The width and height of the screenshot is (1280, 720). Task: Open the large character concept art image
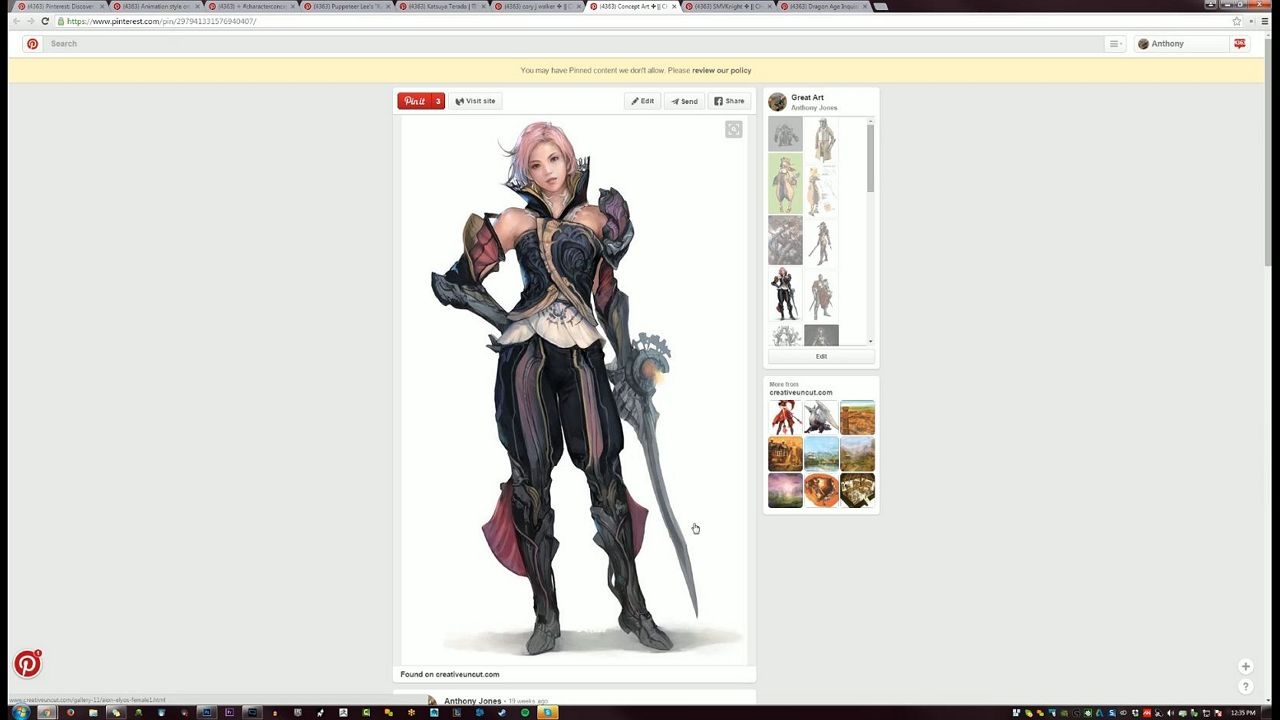pos(574,390)
